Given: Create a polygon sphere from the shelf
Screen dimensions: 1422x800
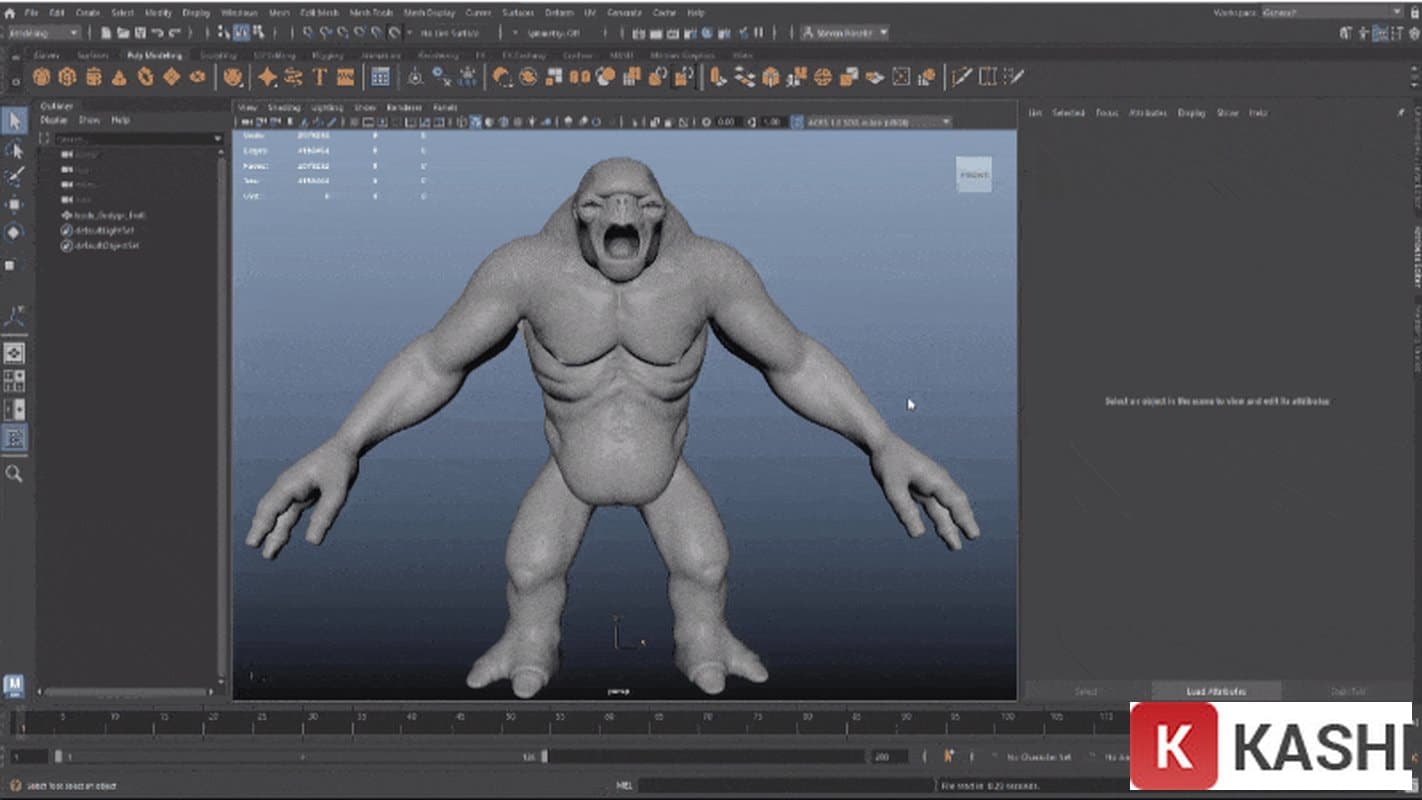Looking at the screenshot, I should pyautogui.click(x=40, y=76).
